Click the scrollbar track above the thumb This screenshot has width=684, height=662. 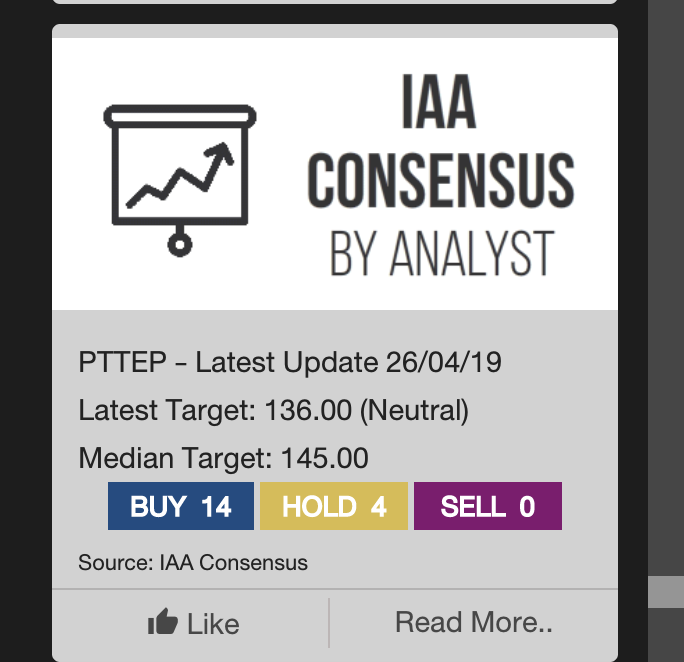click(x=666, y=300)
